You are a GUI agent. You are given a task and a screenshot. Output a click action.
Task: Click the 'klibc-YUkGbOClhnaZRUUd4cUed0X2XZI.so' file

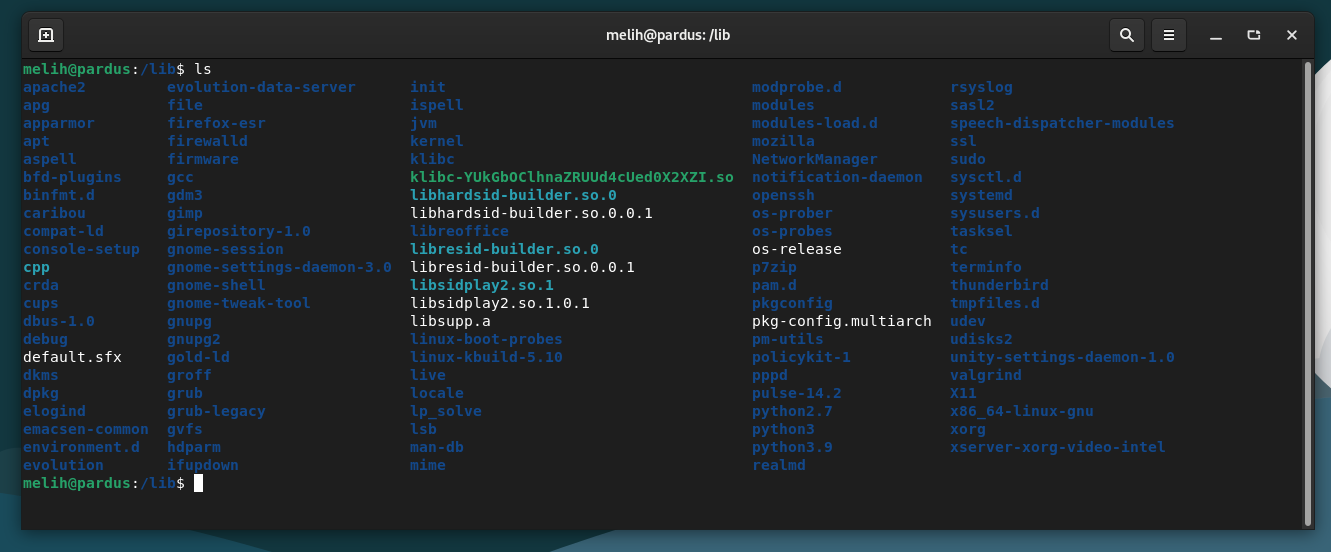coord(572,177)
